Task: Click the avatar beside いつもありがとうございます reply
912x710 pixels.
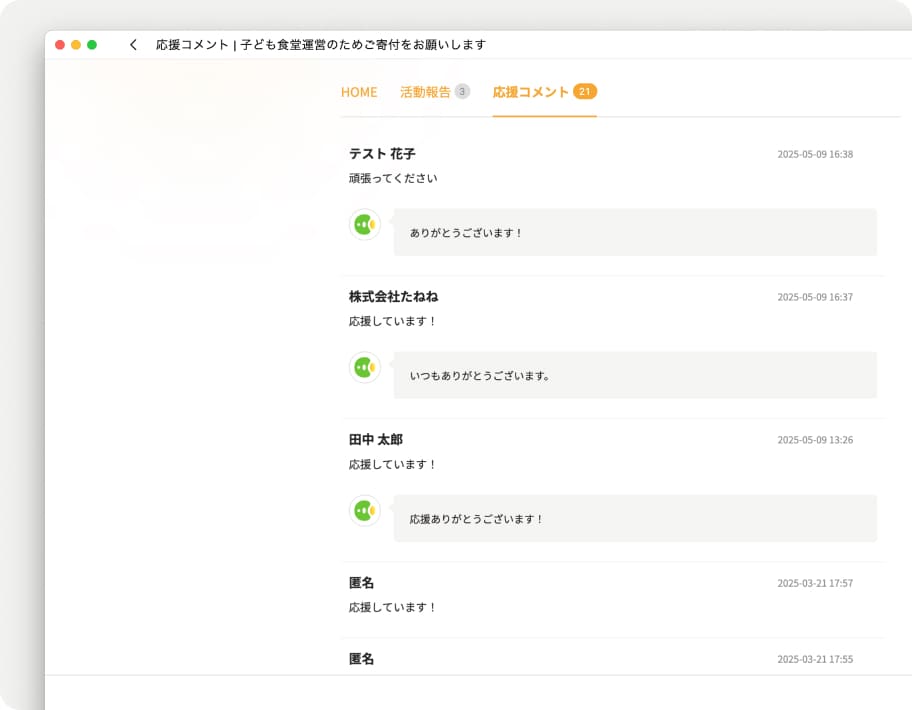Action: 365,368
